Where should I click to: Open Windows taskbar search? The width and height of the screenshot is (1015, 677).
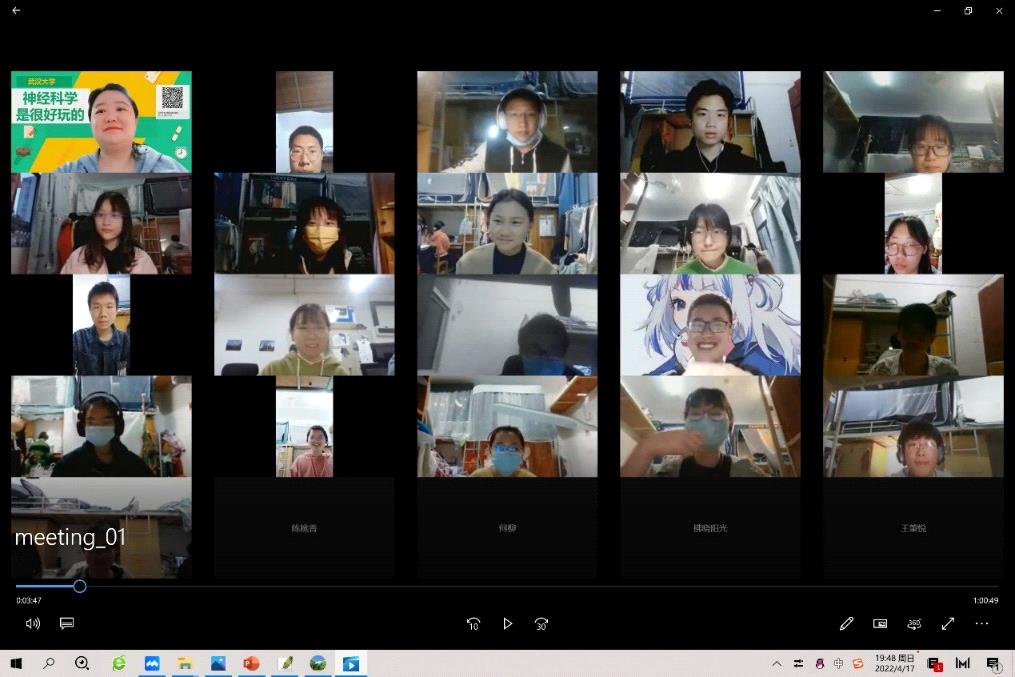click(49, 663)
